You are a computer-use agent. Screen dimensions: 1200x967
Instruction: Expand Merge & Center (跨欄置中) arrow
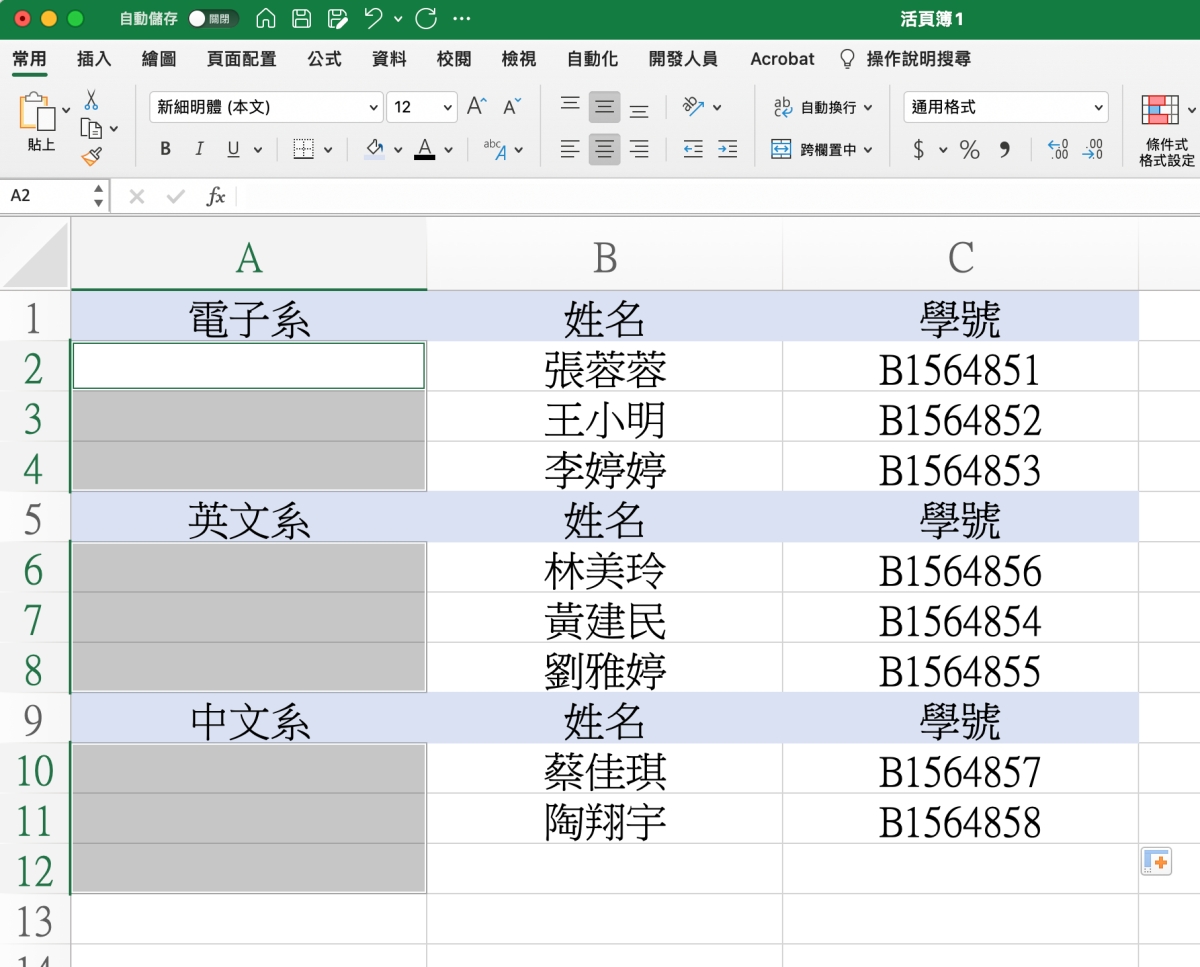(x=867, y=150)
